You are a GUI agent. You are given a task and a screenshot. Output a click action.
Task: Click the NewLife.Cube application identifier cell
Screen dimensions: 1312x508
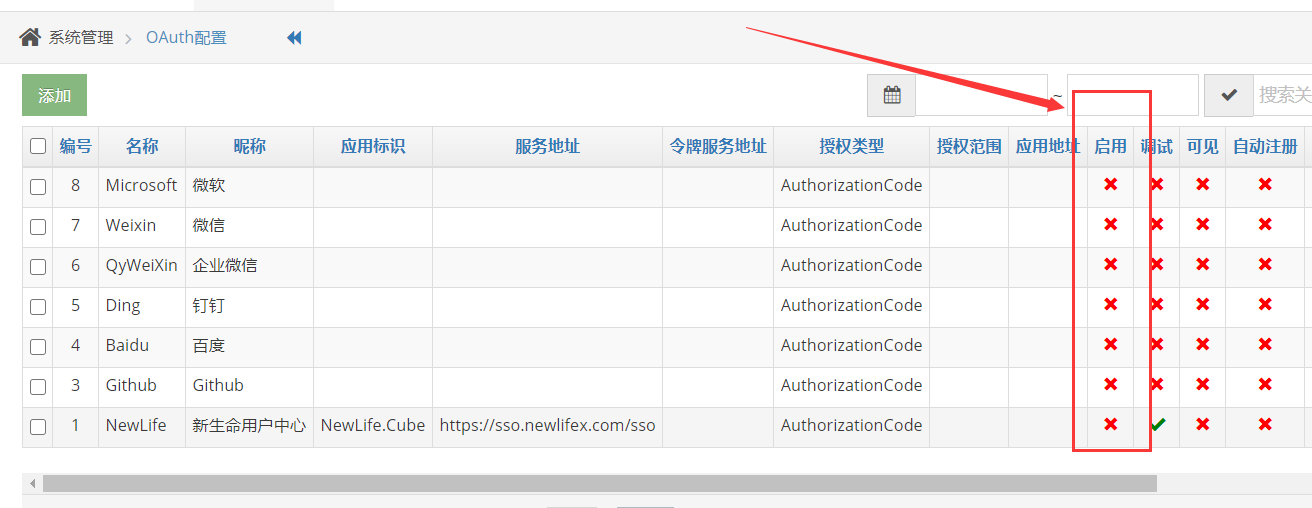373,425
